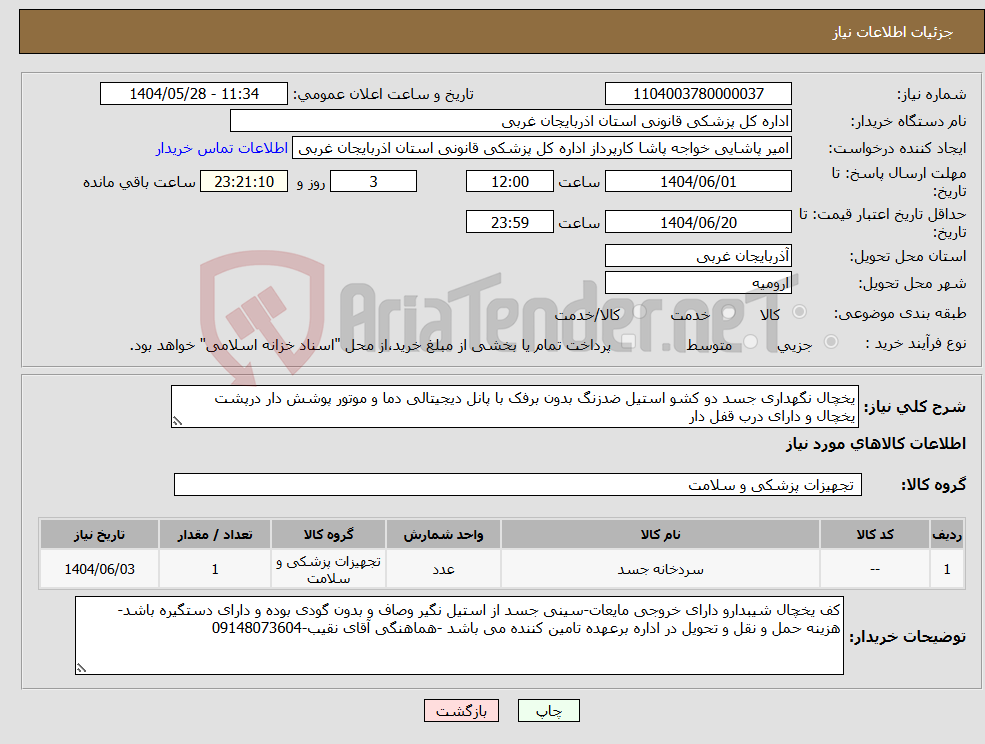Image resolution: width=985 pixels, height=744 pixels.
Task: Click the deadline time field 12:00
Action: pyautogui.click(x=509, y=182)
